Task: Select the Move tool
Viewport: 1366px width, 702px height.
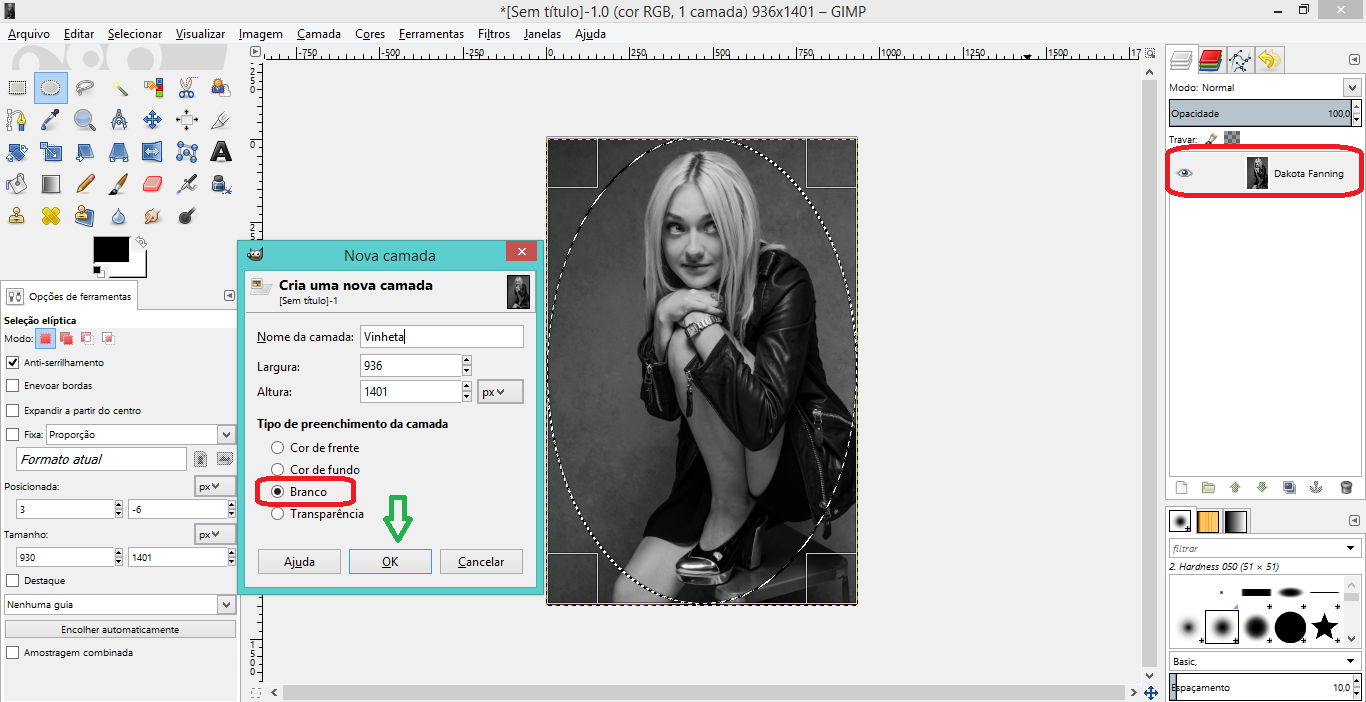Action: tap(152, 120)
